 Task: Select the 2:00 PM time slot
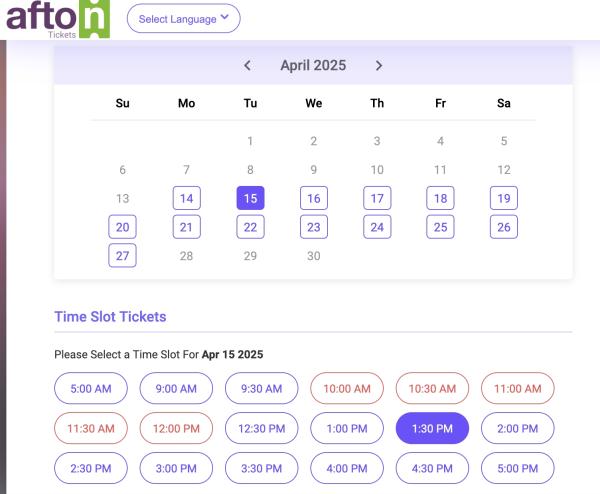coord(517,428)
